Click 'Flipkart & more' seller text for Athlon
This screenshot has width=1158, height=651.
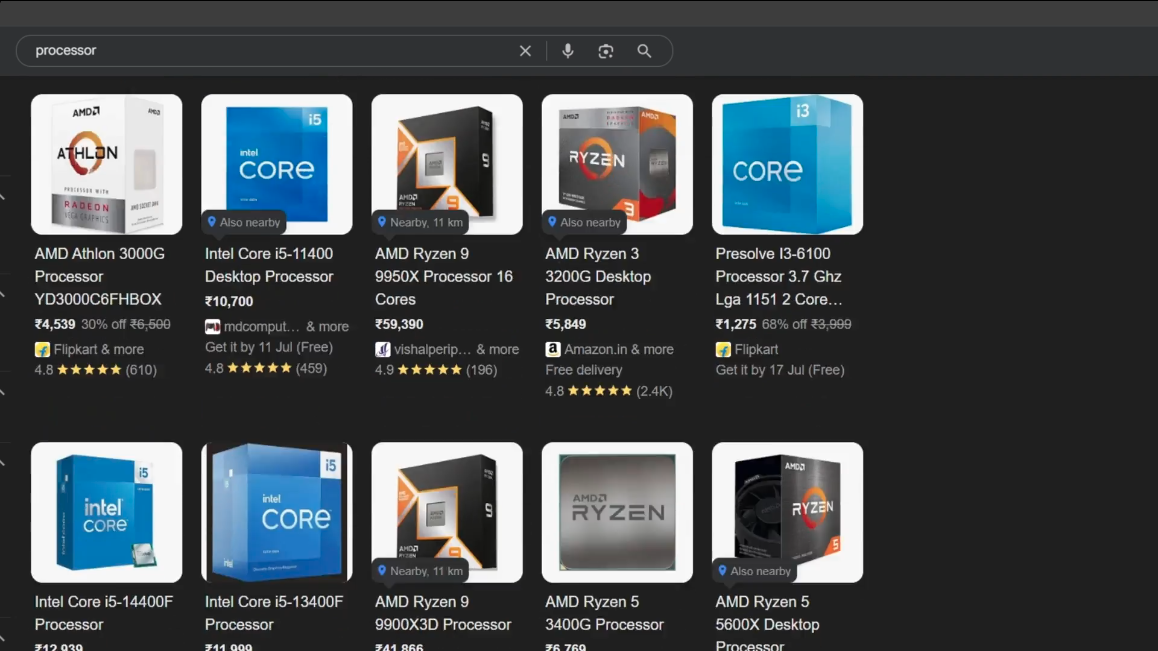point(99,350)
